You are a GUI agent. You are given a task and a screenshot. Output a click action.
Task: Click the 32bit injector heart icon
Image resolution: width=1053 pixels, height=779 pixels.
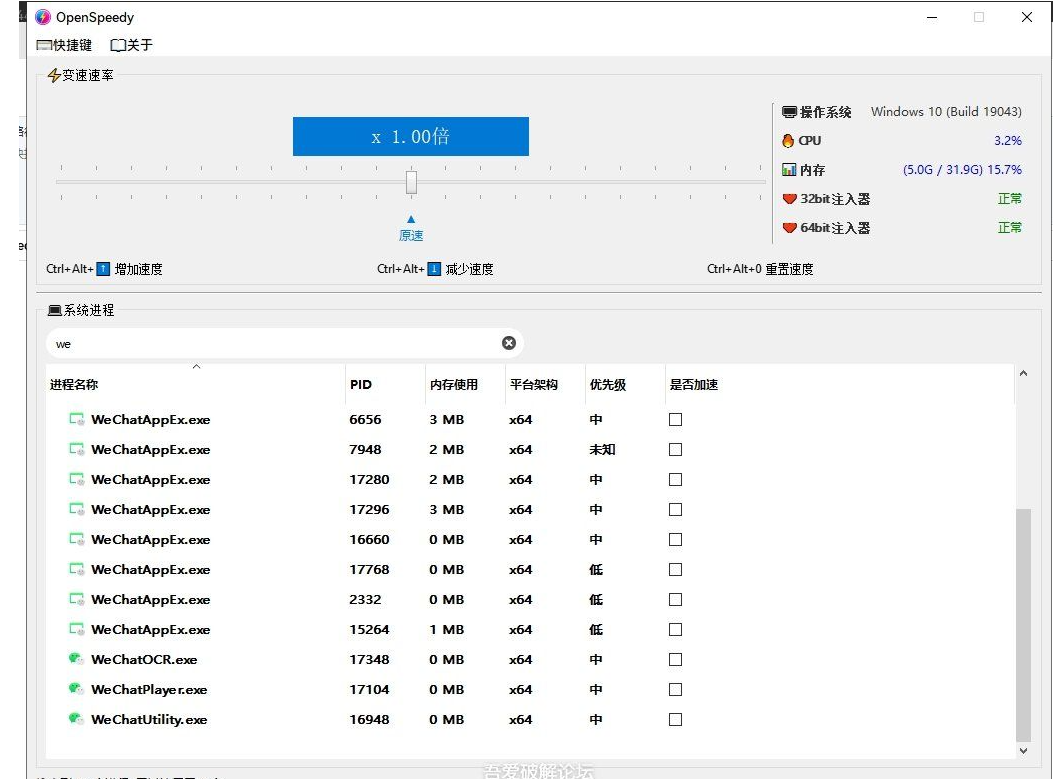(x=789, y=199)
